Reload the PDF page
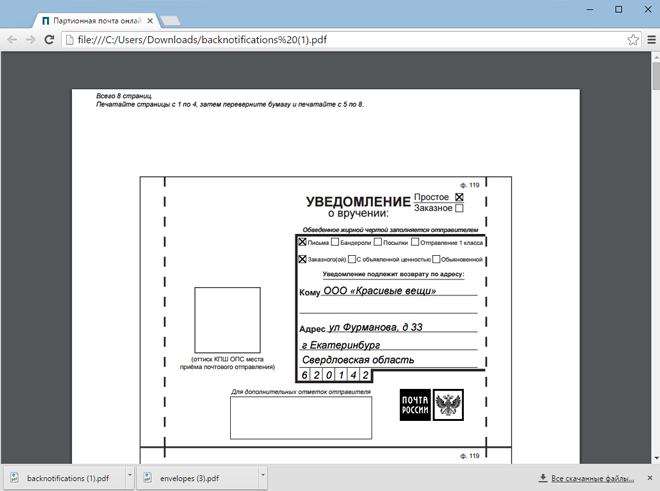 49,40
